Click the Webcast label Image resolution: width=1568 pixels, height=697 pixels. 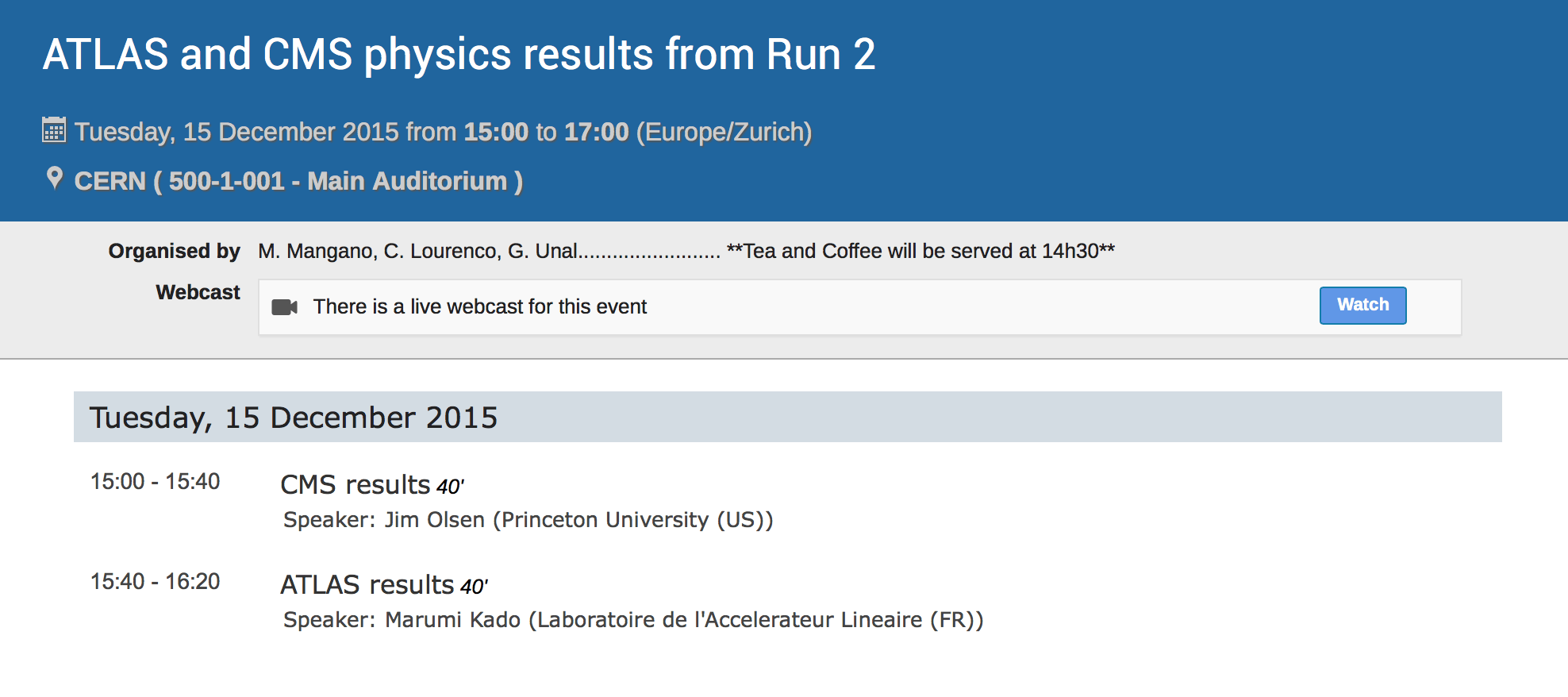(x=198, y=292)
